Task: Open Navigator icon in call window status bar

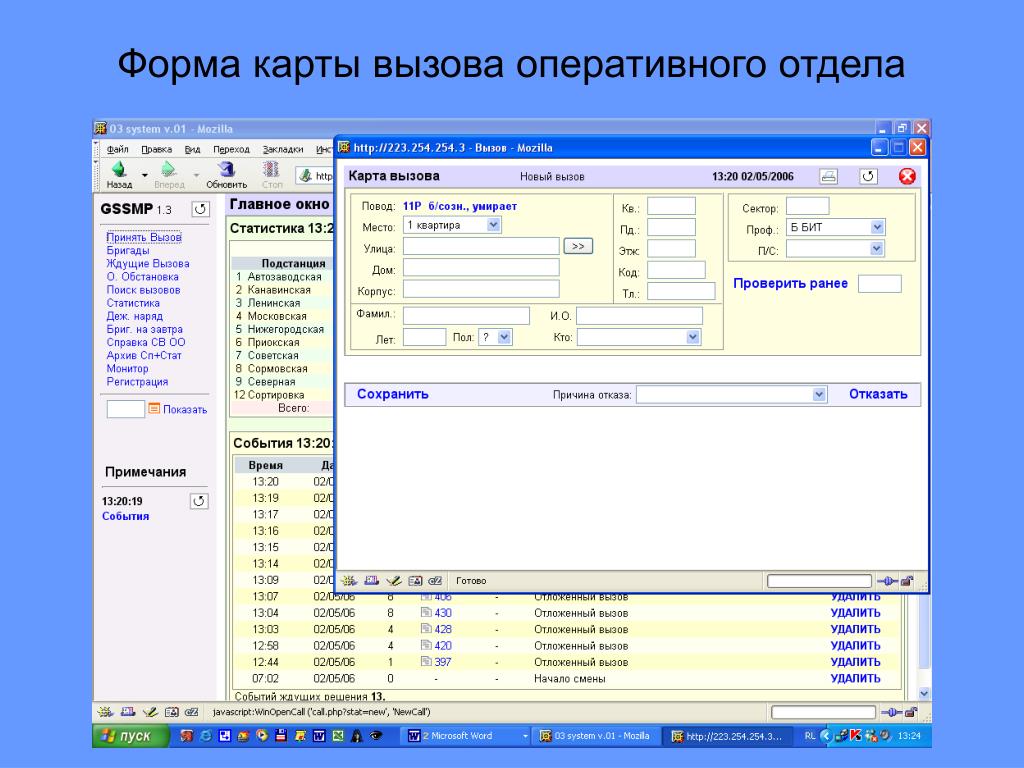Action: coord(349,581)
